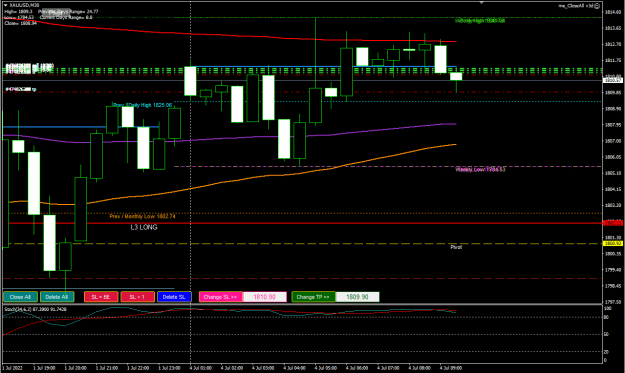
Task: Click the SL + 1 button
Action: [x=138, y=297]
